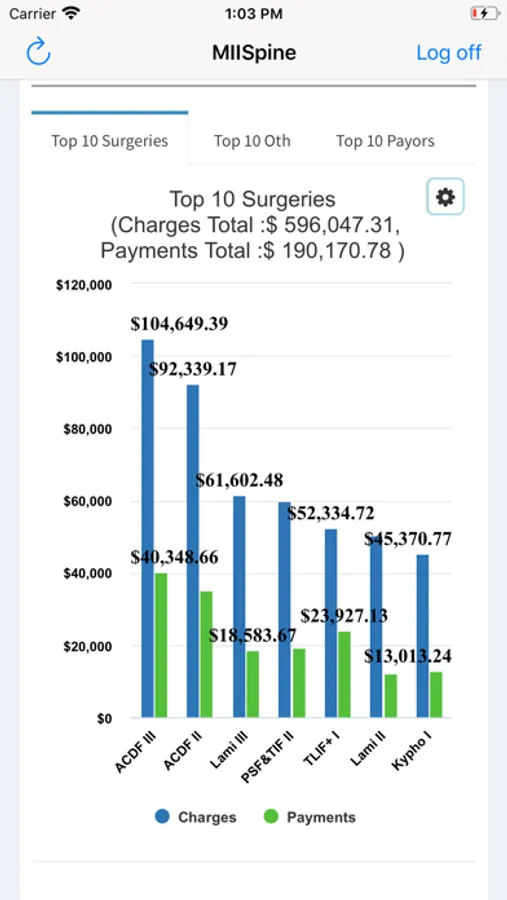Open the Top 10 Oth tab

point(252,141)
